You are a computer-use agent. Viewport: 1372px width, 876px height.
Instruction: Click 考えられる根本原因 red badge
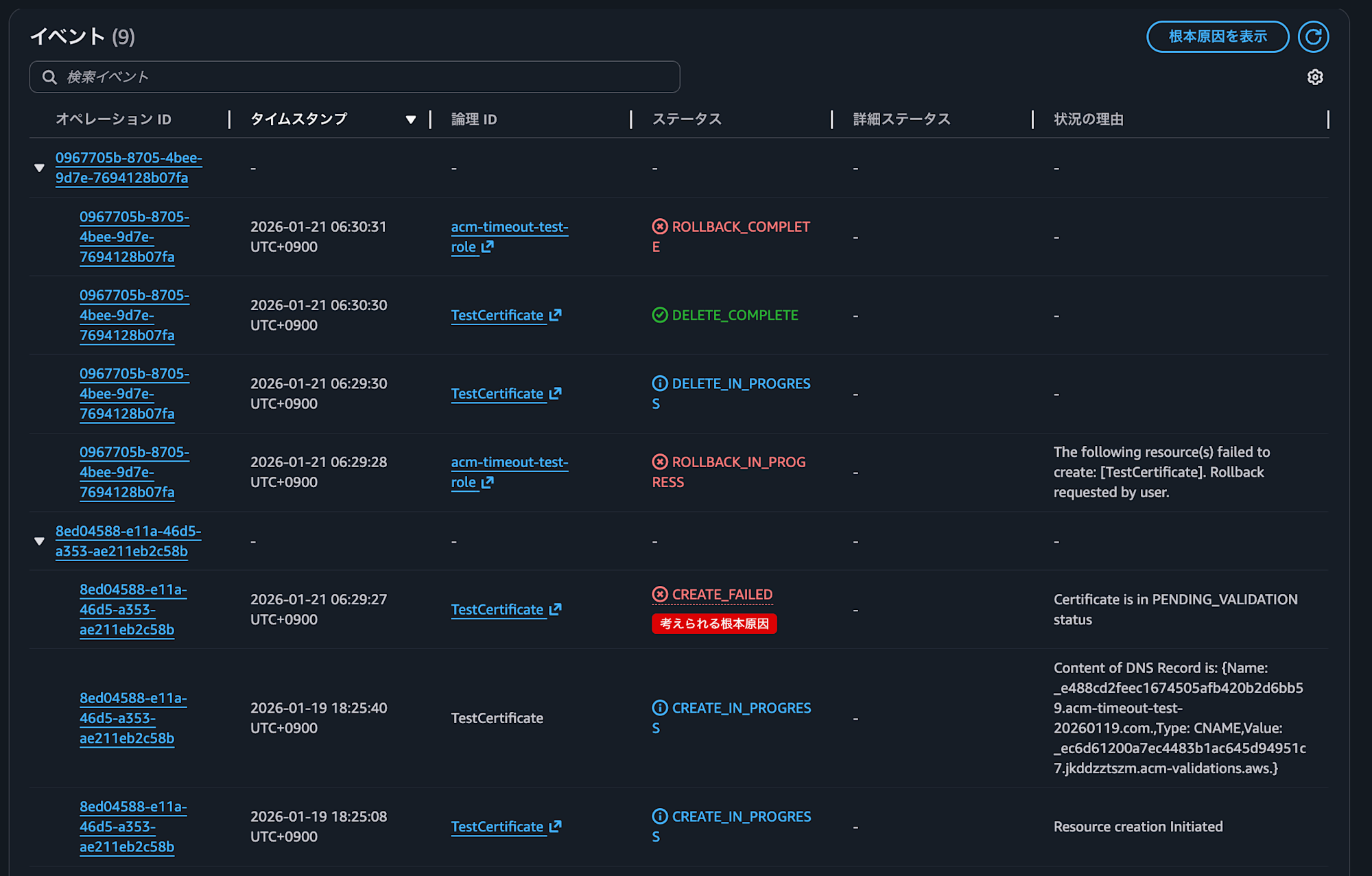[x=713, y=624]
